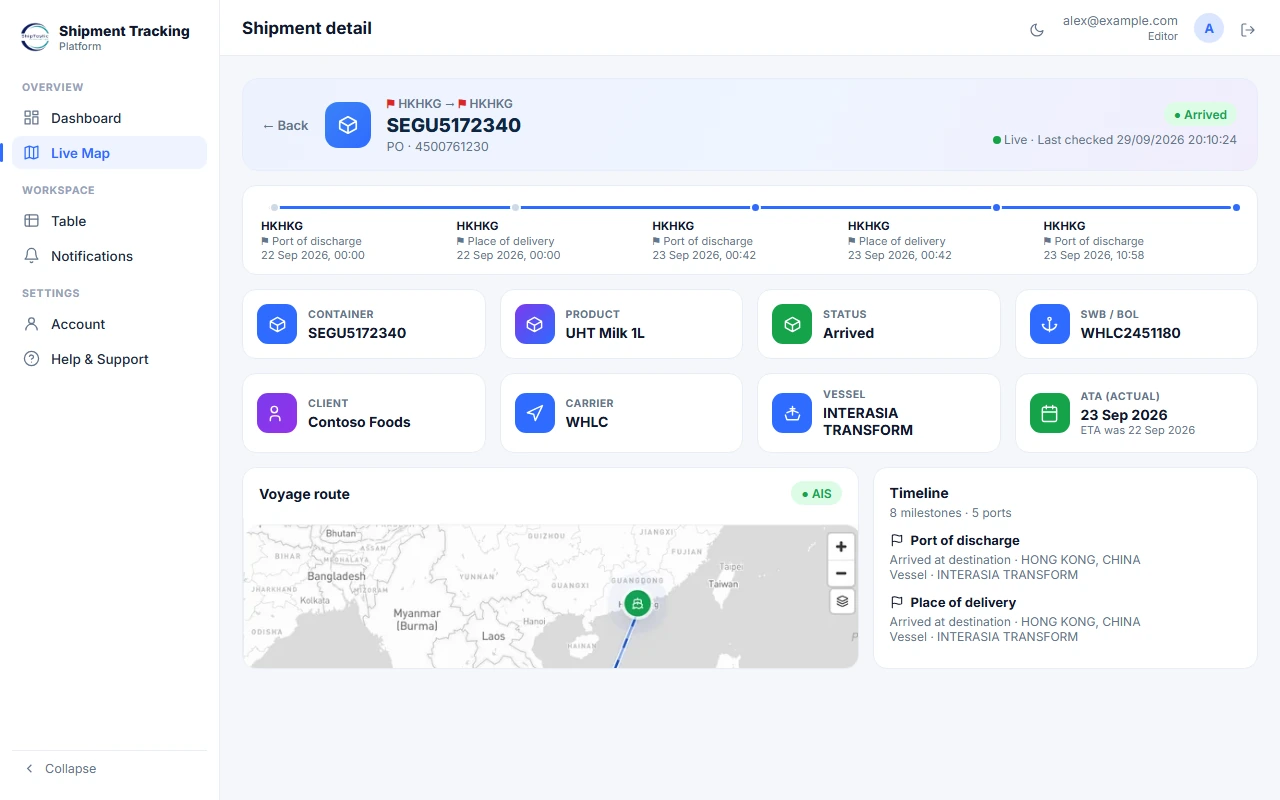Click the Container card cube icon
The image size is (1280, 800).
click(x=278, y=324)
